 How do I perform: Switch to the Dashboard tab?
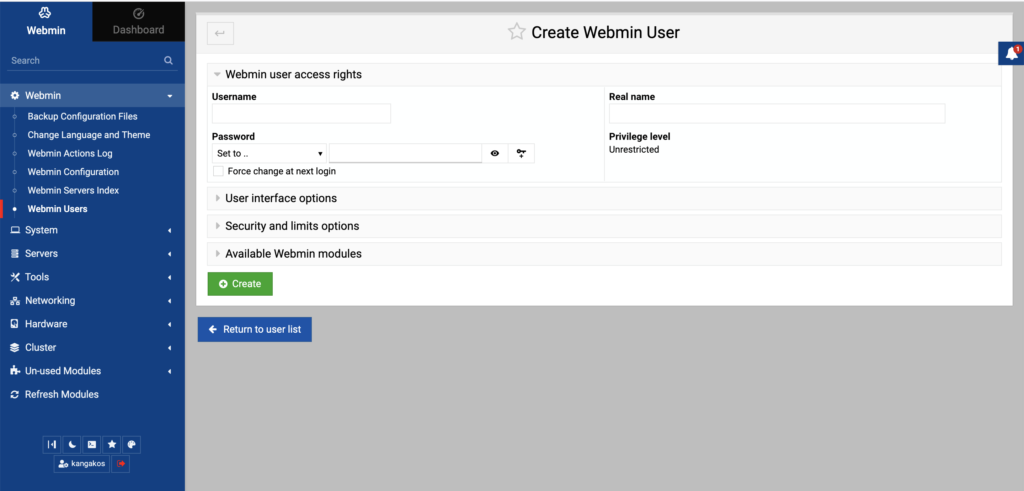pos(138,21)
